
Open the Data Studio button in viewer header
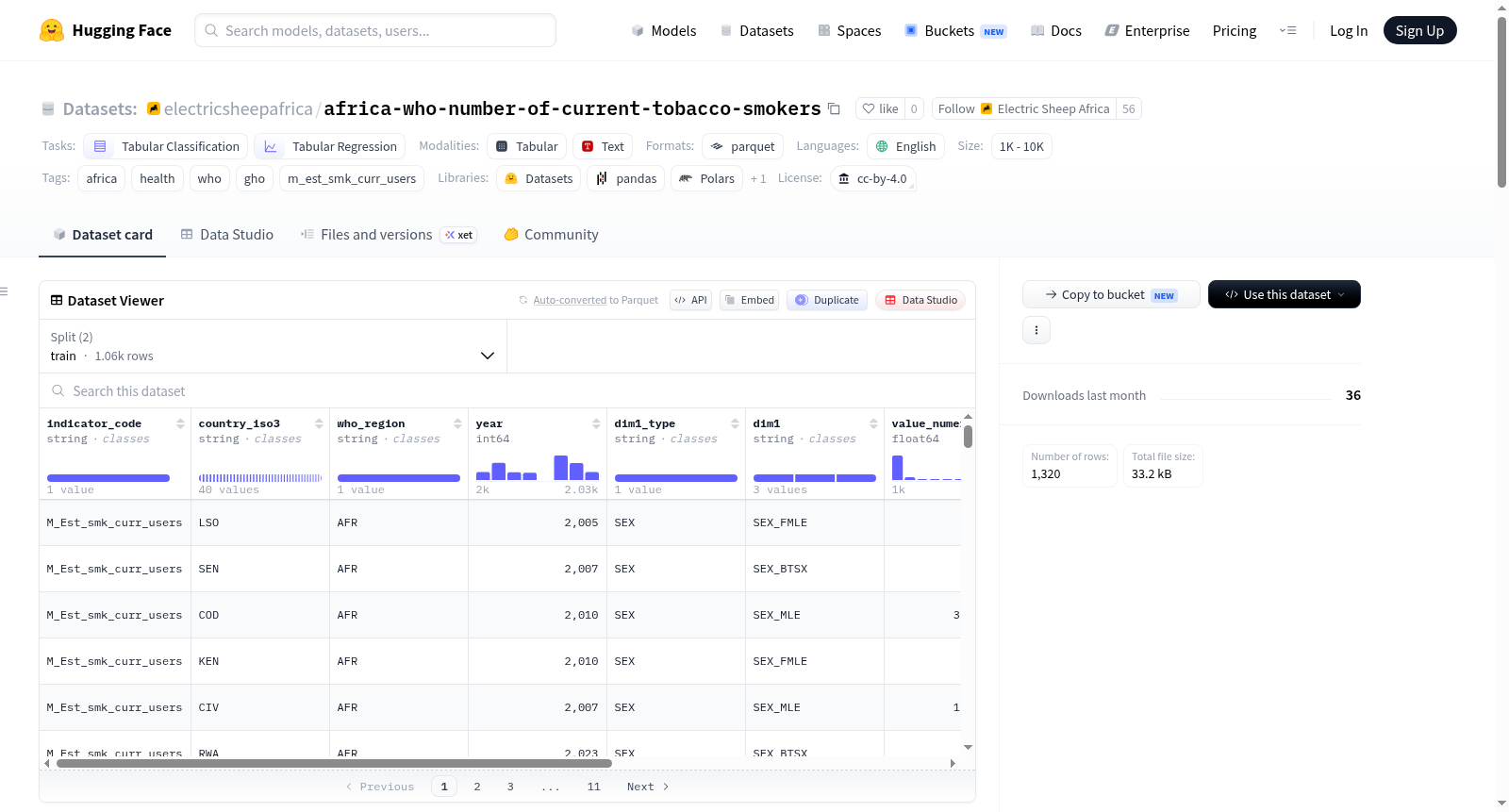click(920, 300)
